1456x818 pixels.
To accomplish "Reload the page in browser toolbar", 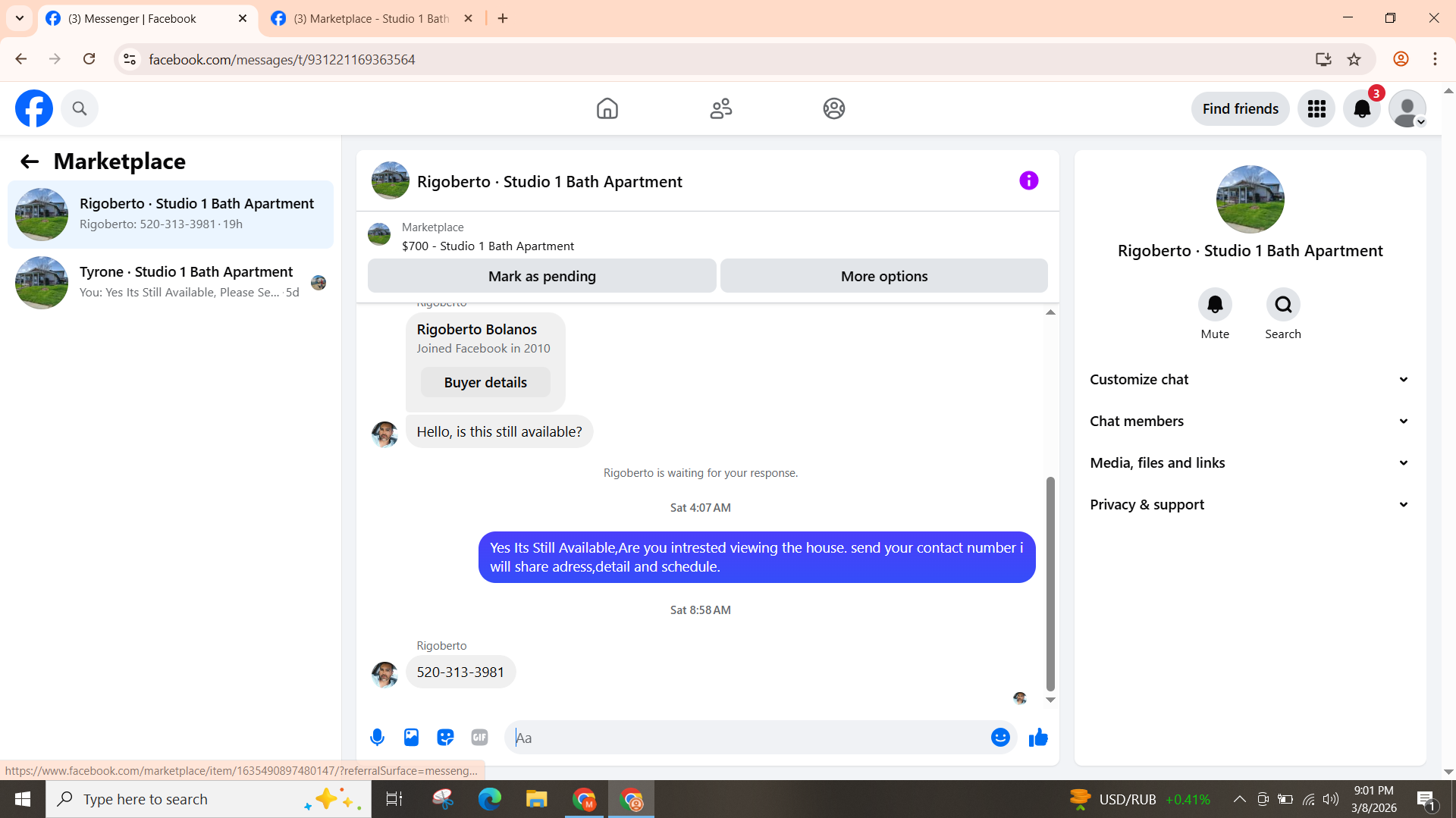I will click(x=89, y=59).
